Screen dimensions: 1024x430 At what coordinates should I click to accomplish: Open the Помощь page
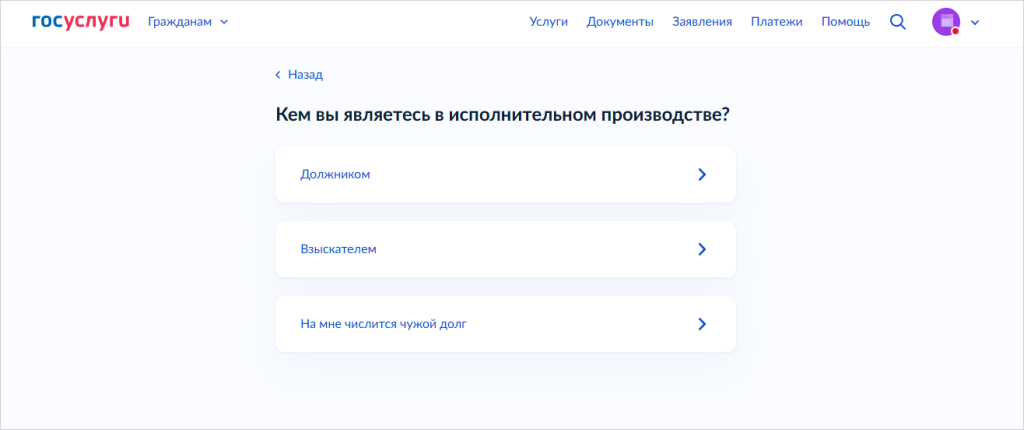tap(845, 22)
